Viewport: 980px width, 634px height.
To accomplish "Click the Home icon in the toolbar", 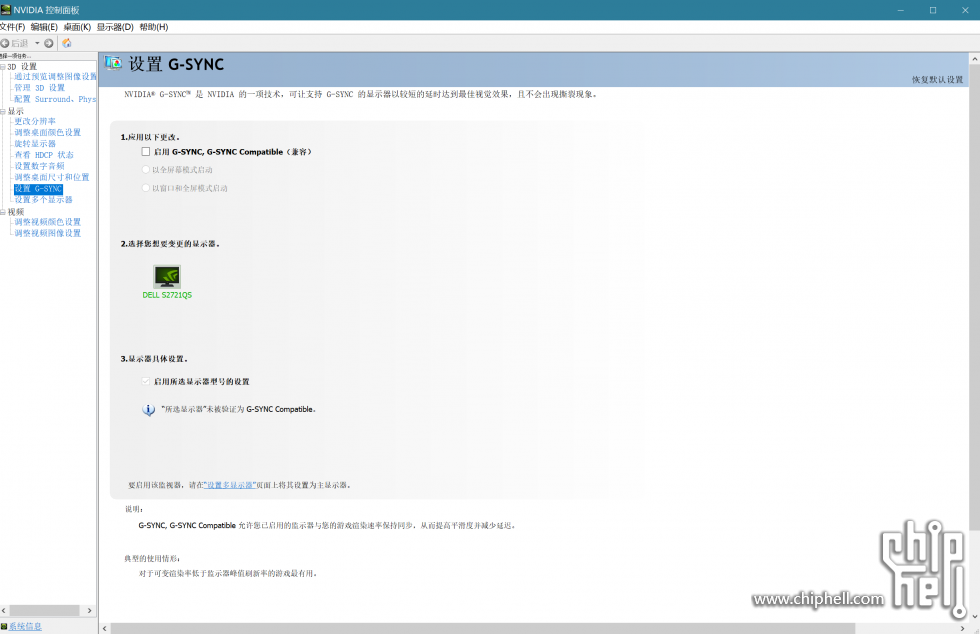I will pyautogui.click(x=67, y=43).
